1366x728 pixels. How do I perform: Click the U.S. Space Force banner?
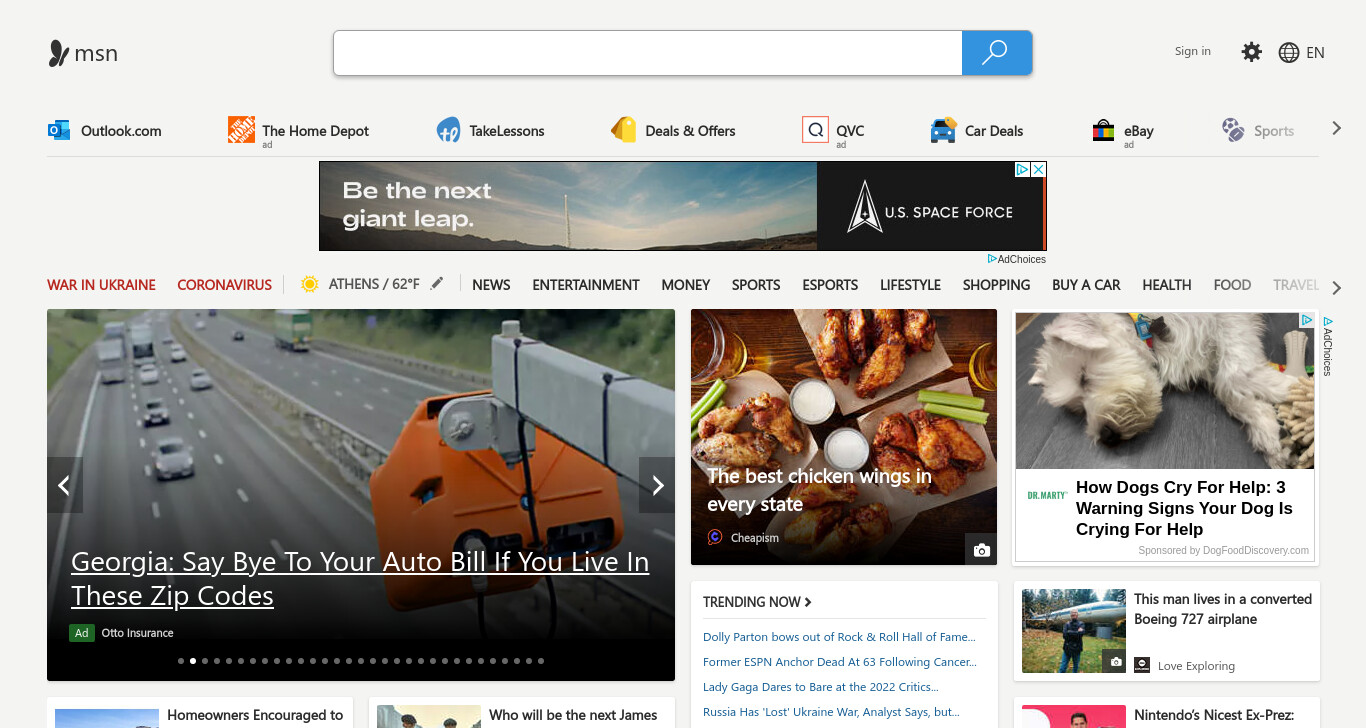tap(682, 206)
